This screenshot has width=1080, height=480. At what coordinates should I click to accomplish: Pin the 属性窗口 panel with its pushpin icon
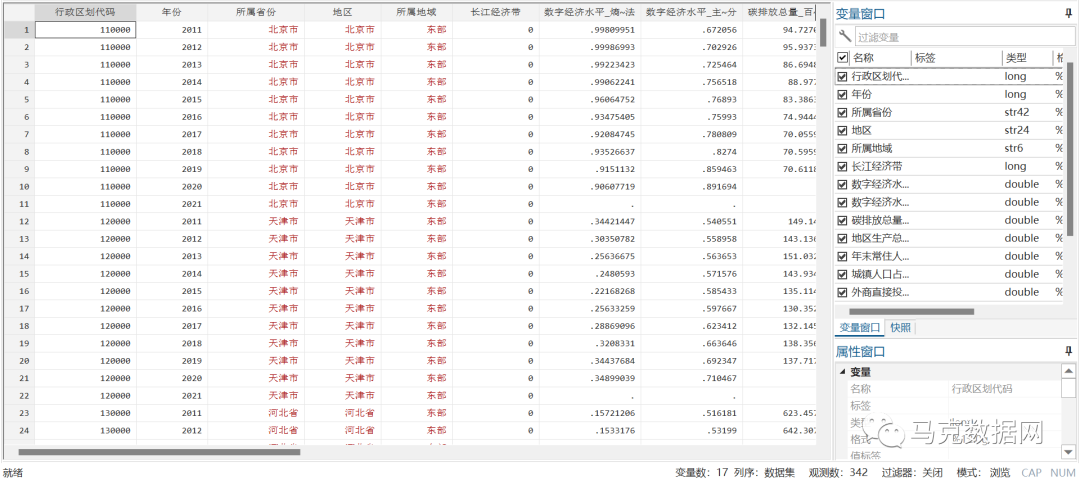(x=1068, y=351)
